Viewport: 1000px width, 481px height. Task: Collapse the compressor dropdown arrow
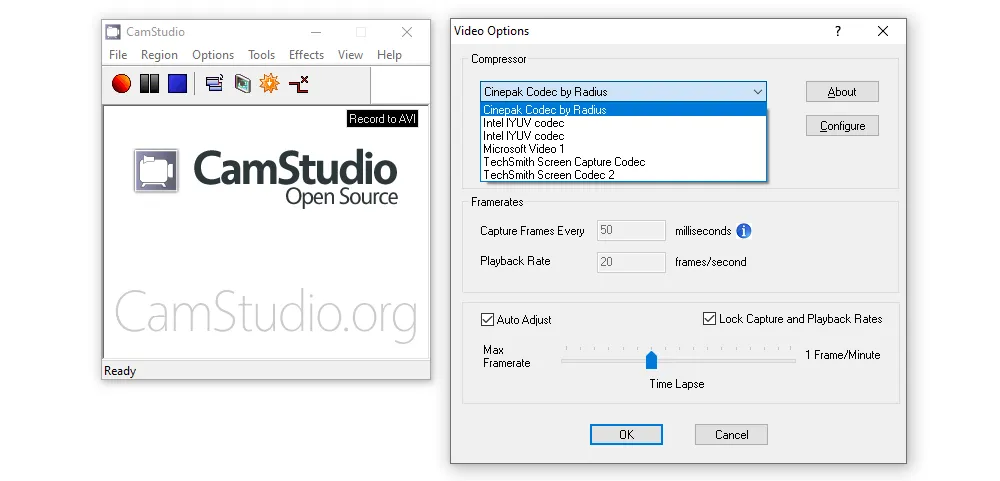pos(755,92)
